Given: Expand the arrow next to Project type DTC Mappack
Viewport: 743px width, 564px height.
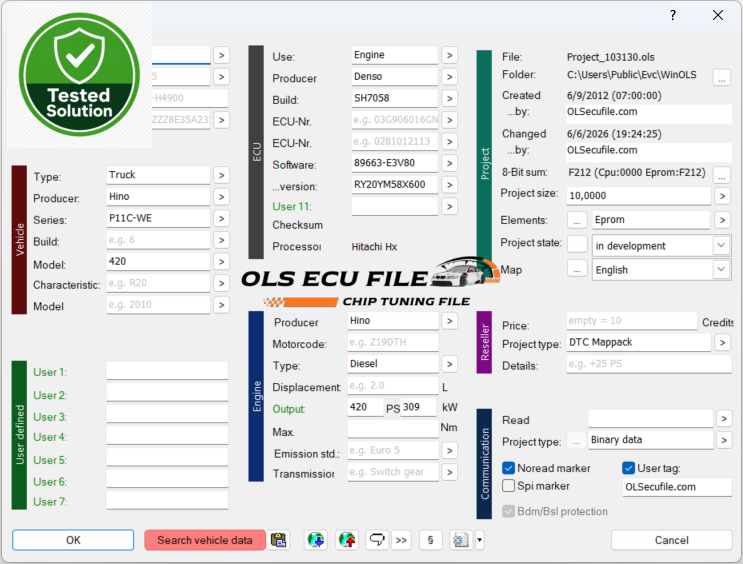Looking at the screenshot, I should pyautogui.click(x=722, y=342).
